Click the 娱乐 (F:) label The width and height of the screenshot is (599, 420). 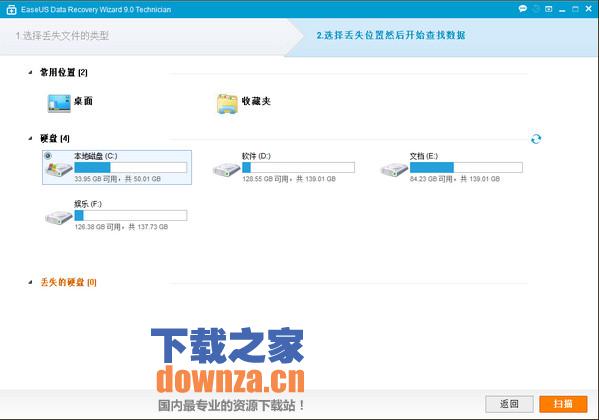[88, 204]
